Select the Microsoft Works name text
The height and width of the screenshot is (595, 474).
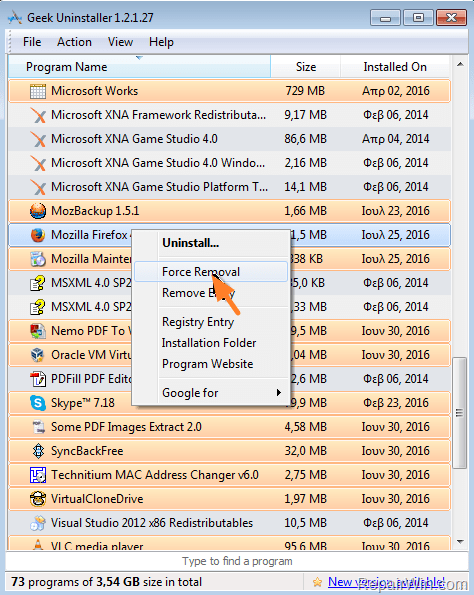[x=94, y=91]
